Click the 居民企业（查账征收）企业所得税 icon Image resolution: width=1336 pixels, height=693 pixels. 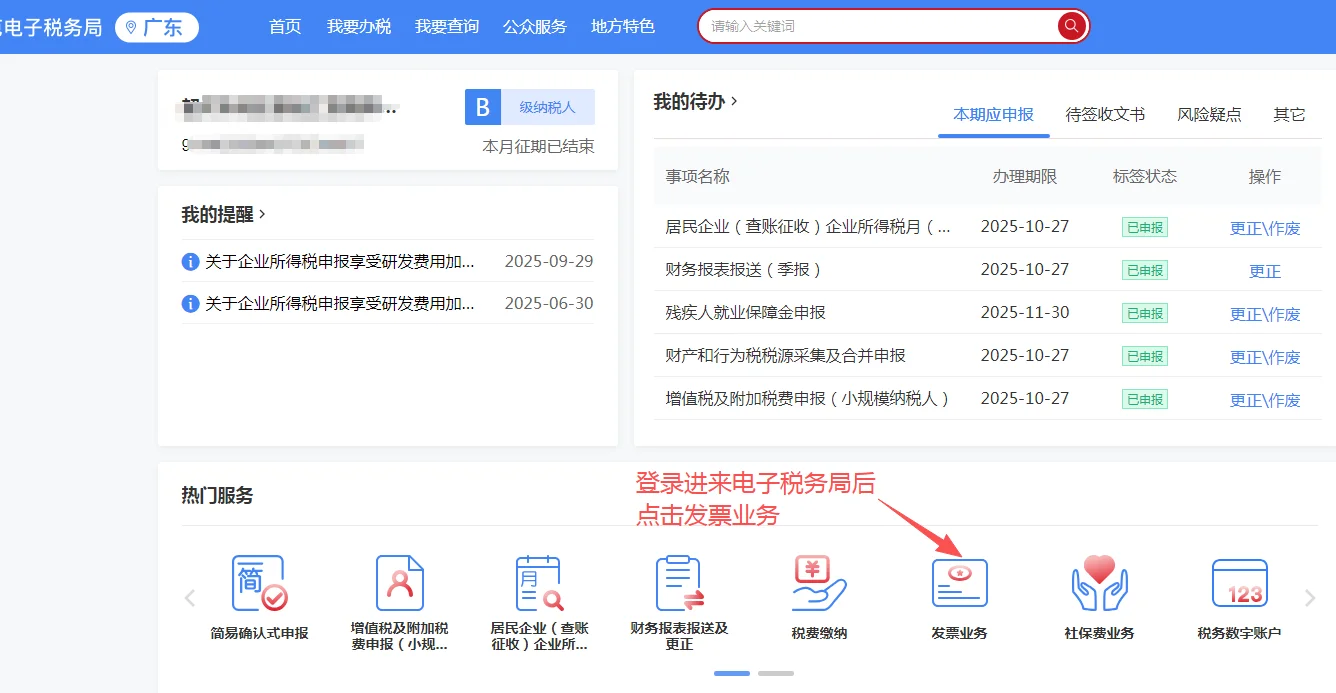point(538,582)
